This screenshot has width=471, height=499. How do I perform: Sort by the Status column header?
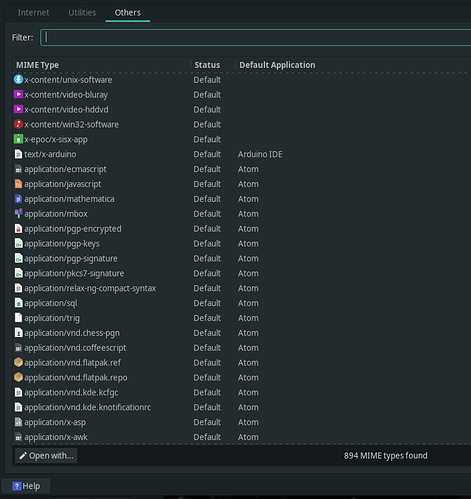(213, 65)
